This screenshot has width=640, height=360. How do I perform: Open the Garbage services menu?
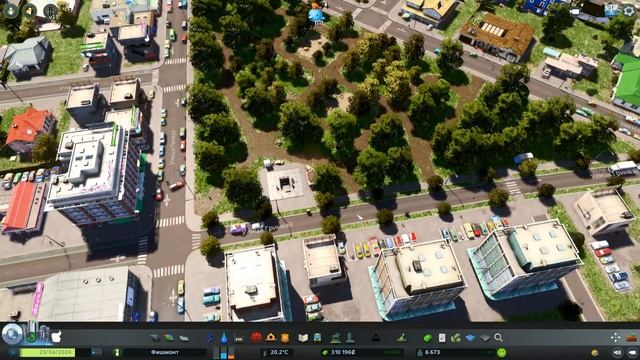239,338
